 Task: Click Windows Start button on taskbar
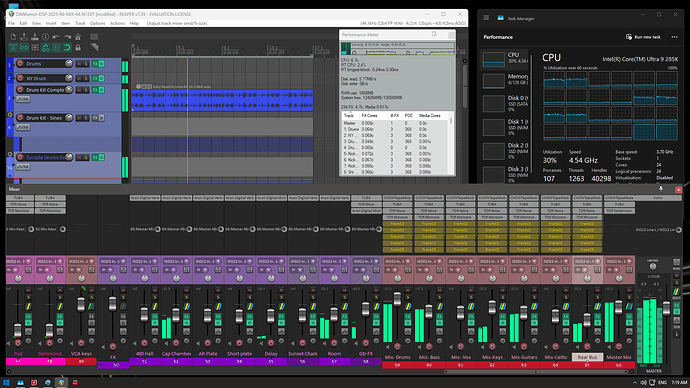coord(6,382)
